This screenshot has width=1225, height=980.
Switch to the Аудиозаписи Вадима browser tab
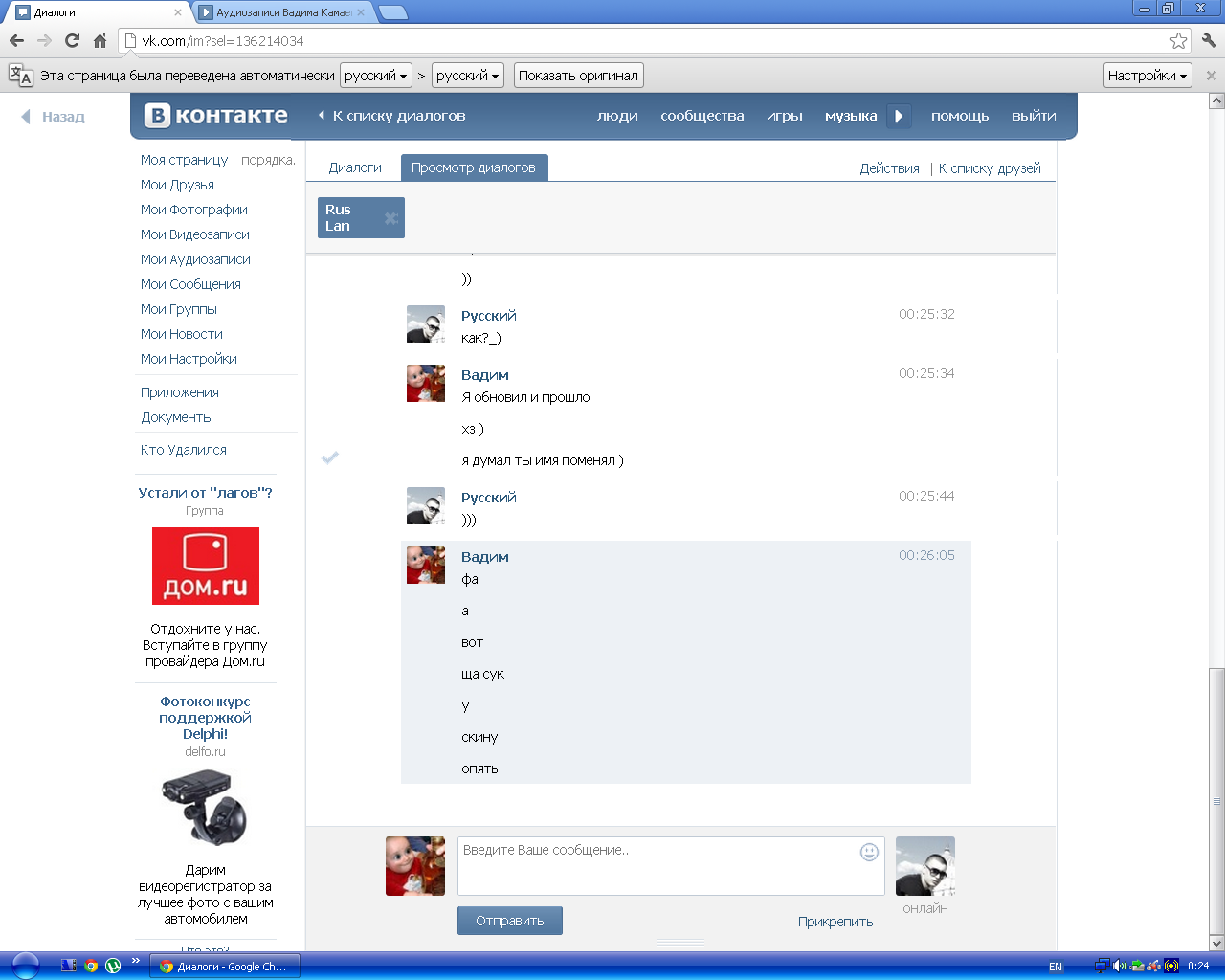click(x=282, y=12)
